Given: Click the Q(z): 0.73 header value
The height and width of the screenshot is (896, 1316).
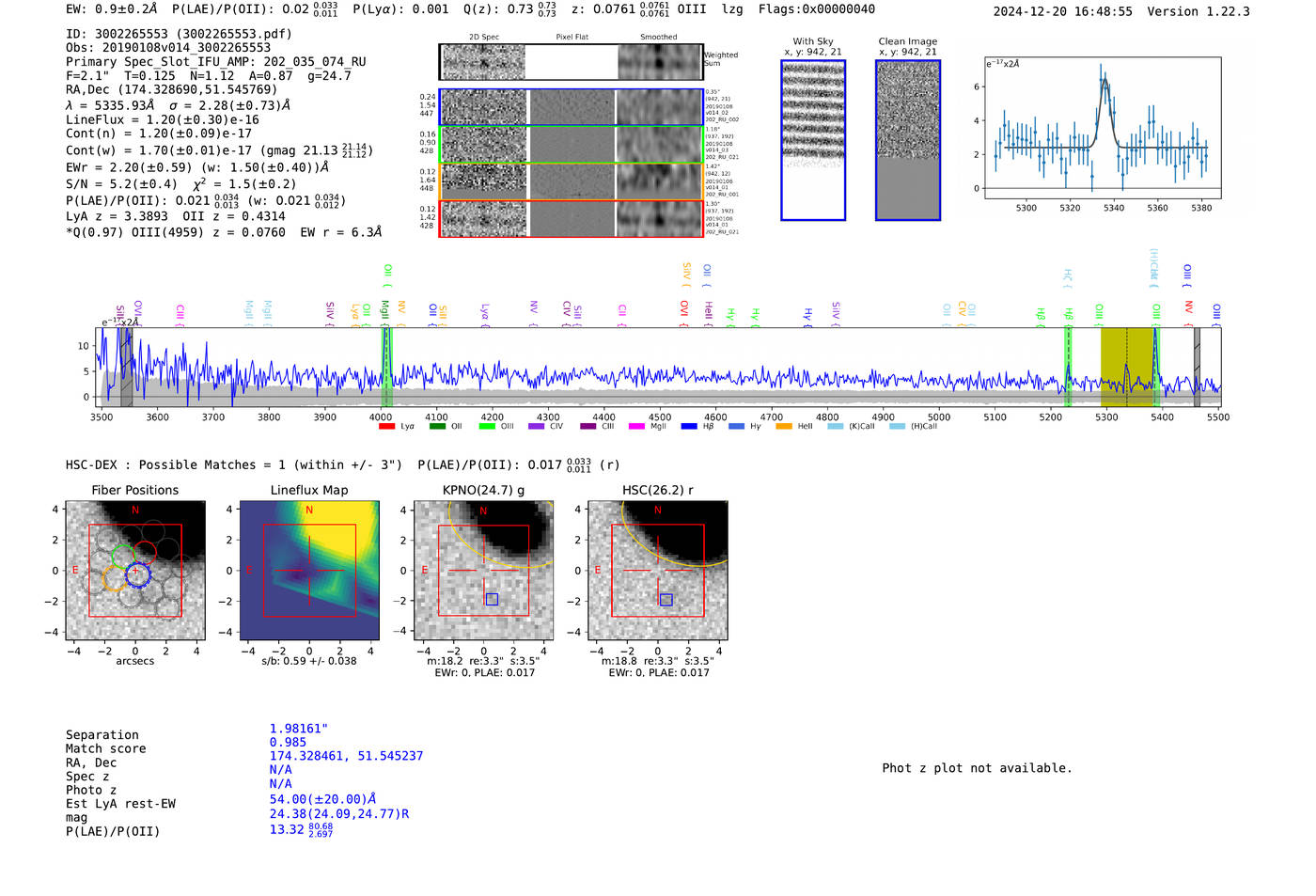Looking at the screenshot, I should tap(509, 9).
